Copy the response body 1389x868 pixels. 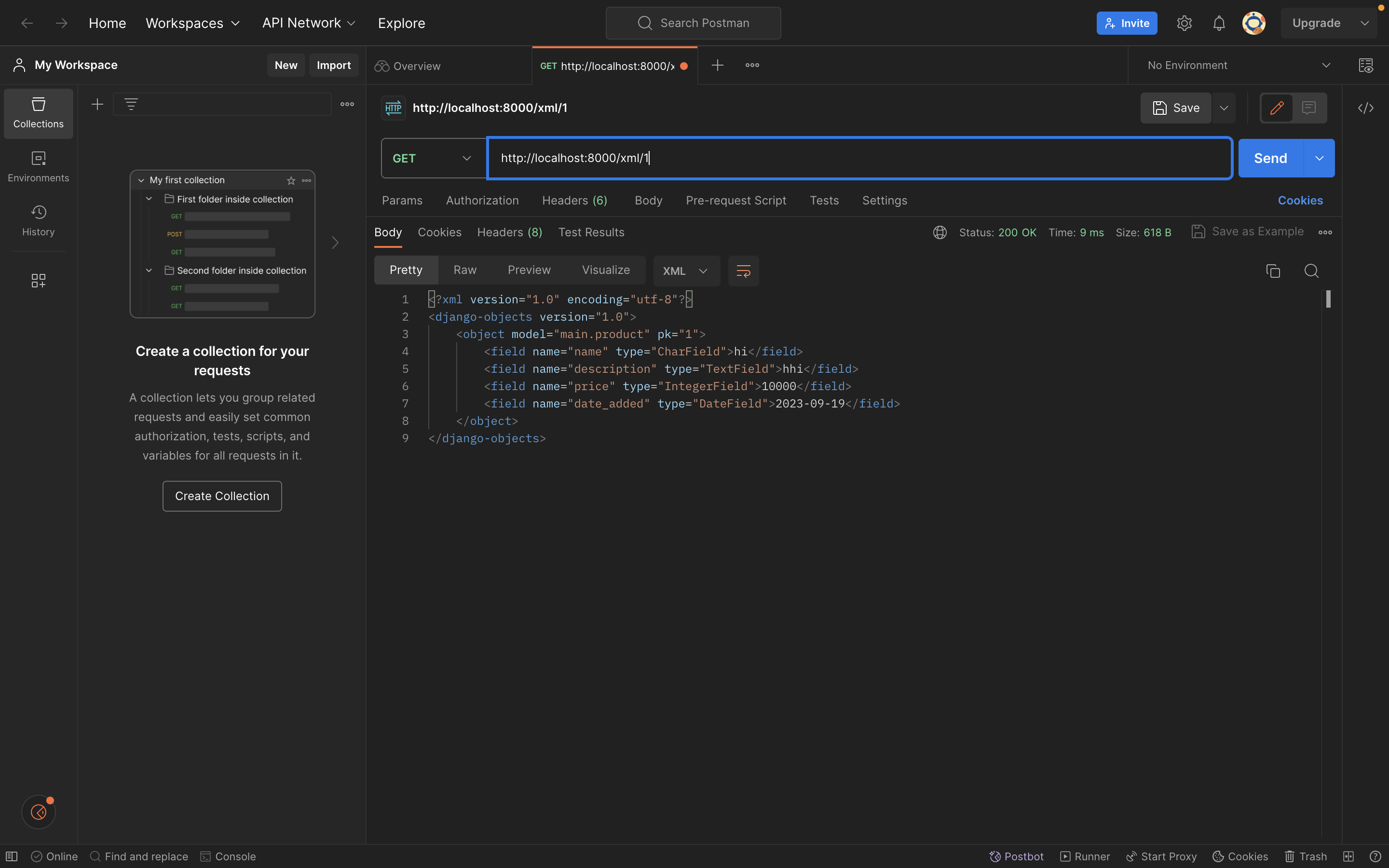[x=1273, y=271]
